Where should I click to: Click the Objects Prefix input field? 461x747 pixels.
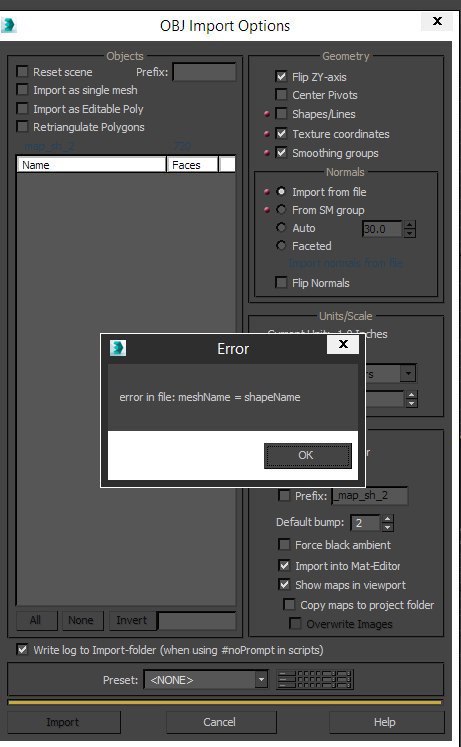(204, 72)
